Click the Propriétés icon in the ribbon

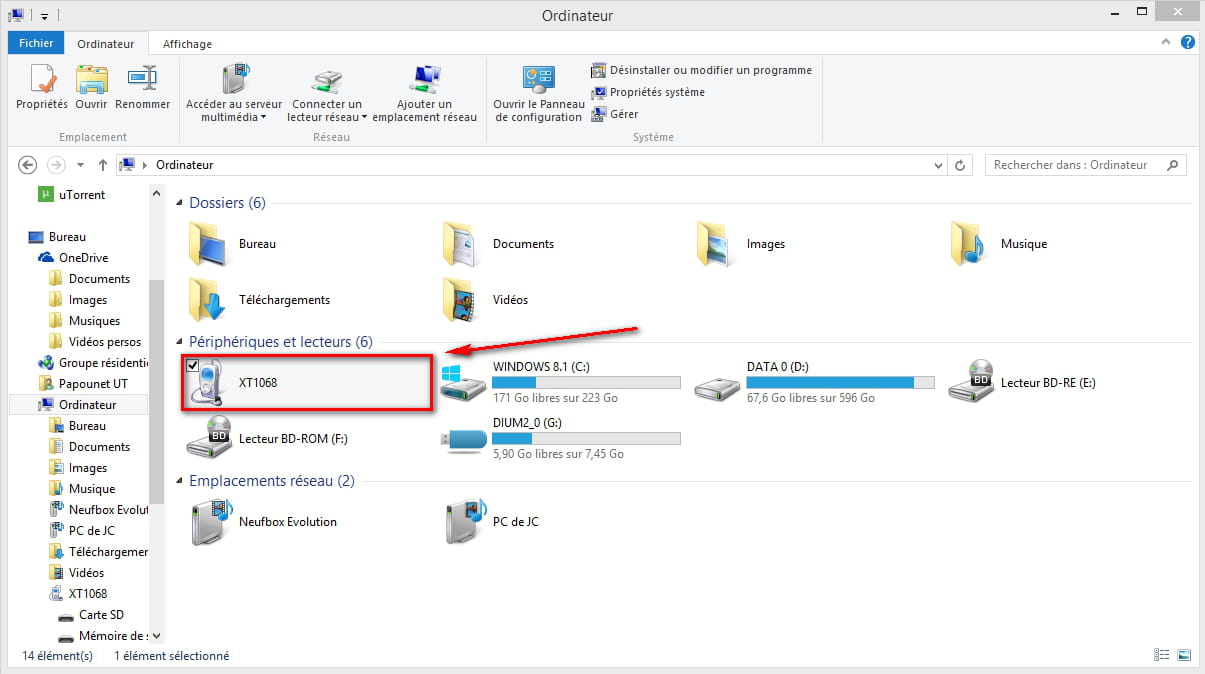[42, 79]
